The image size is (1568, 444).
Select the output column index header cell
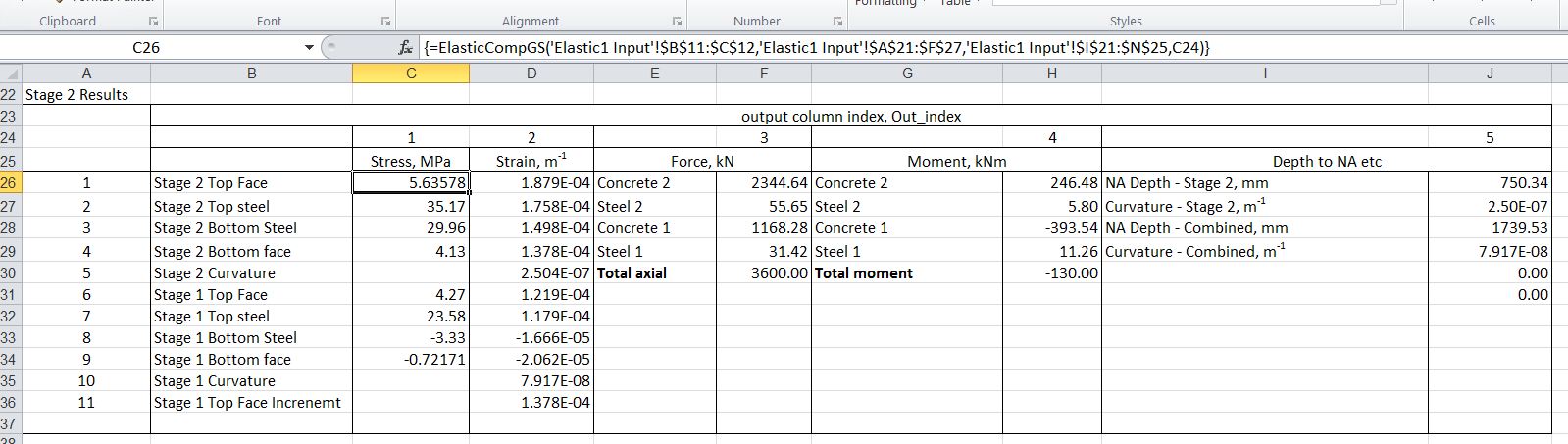coord(850,117)
